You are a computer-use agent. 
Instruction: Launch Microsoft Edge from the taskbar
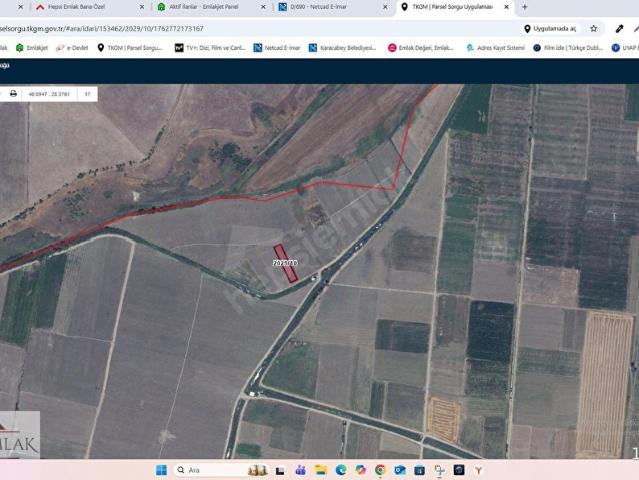341,470
